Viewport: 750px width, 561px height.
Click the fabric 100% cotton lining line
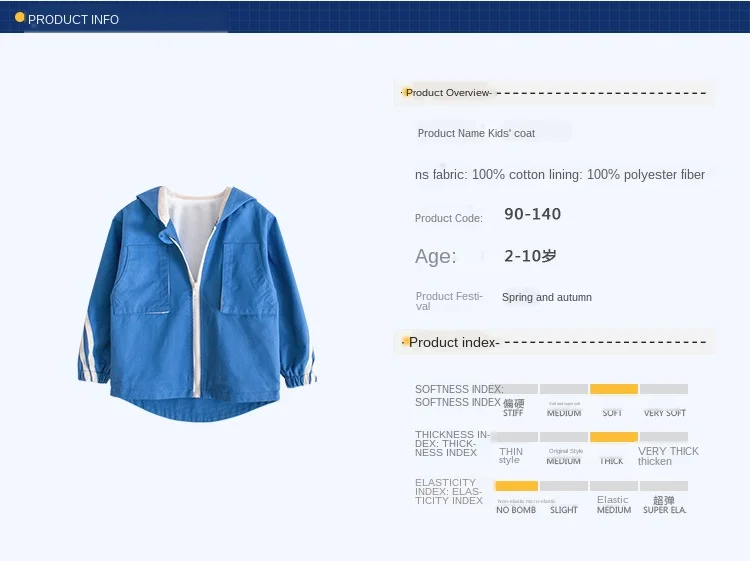click(560, 175)
